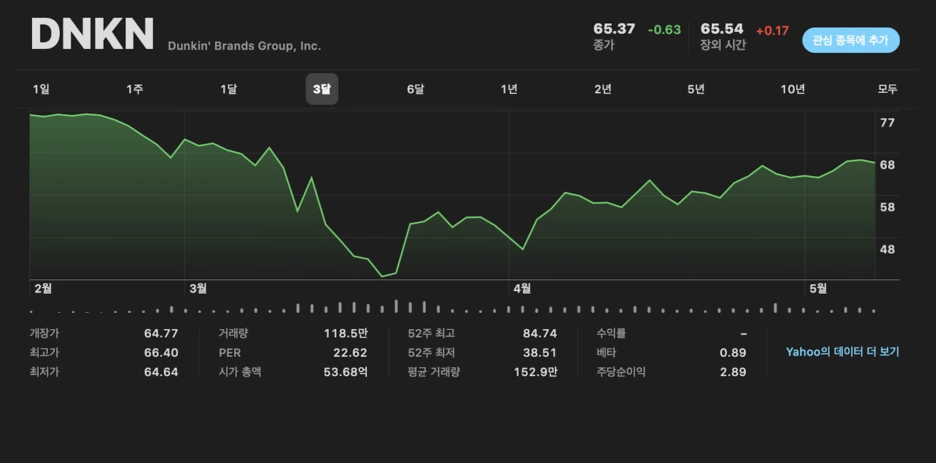
Task: Click the PER value 22.62
Action: point(350,353)
